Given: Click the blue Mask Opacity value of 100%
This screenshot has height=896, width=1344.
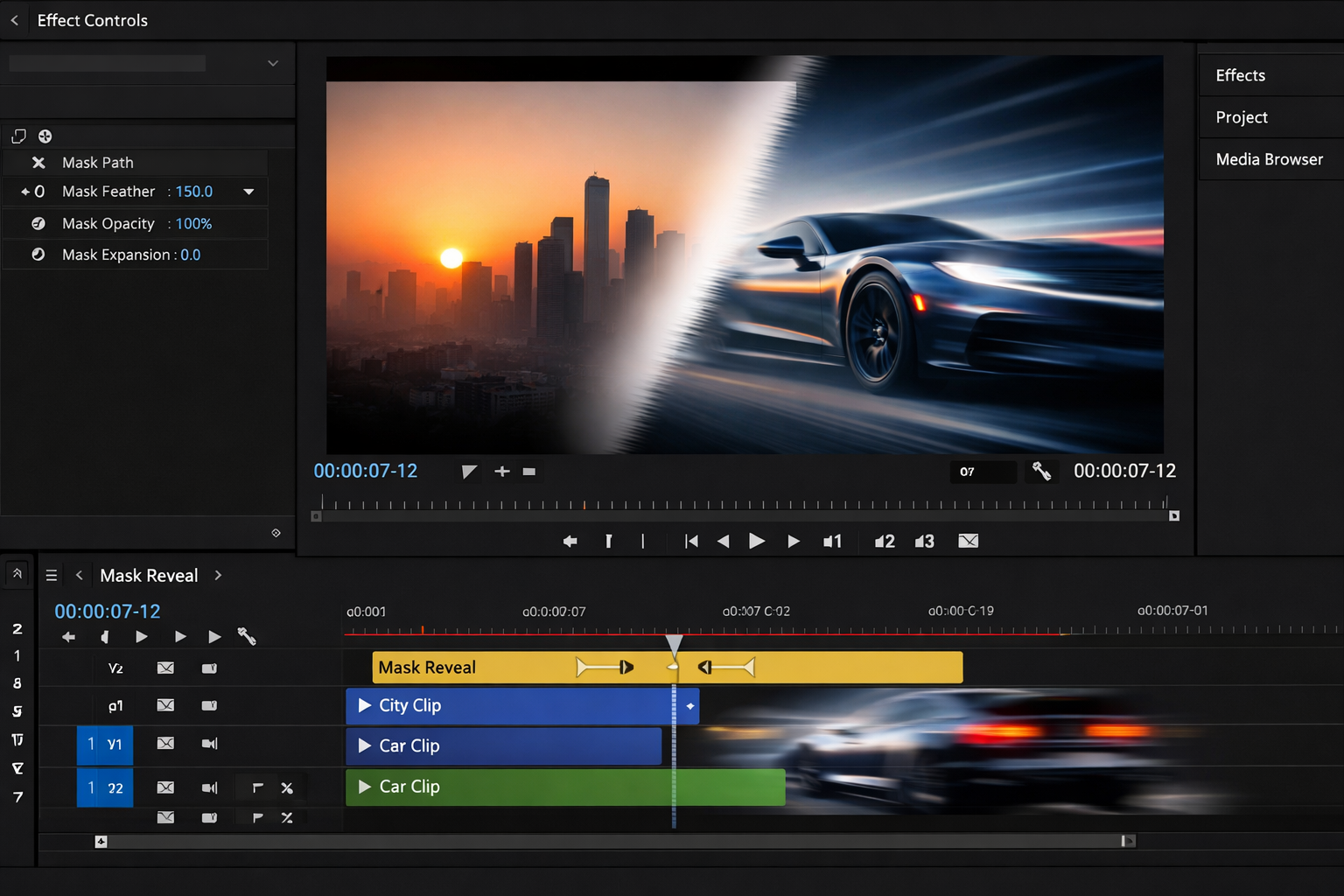Looking at the screenshot, I should tap(192, 223).
